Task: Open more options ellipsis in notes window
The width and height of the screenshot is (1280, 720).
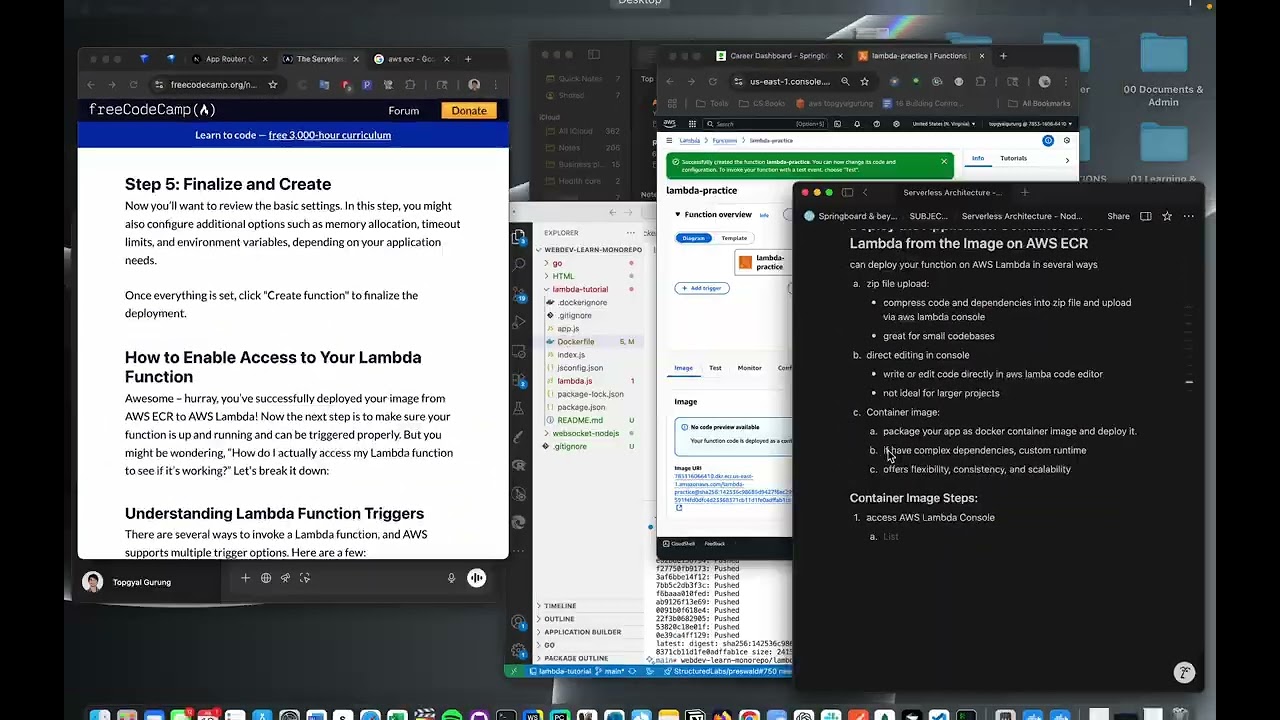Action: click(1189, 216)
